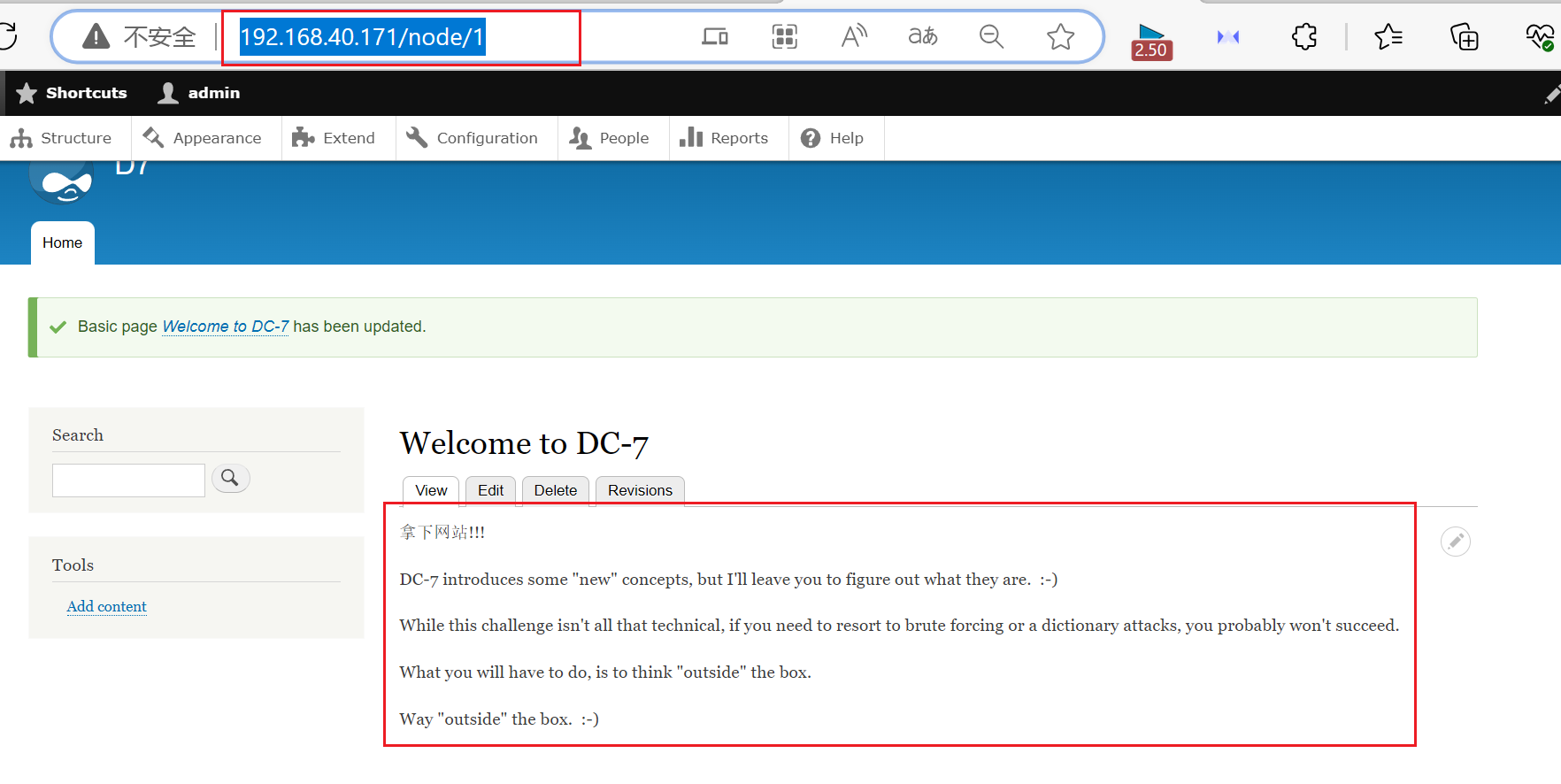Select the Home navigation tab
Screen dimensions: 1561x784
tap(62, 242)
